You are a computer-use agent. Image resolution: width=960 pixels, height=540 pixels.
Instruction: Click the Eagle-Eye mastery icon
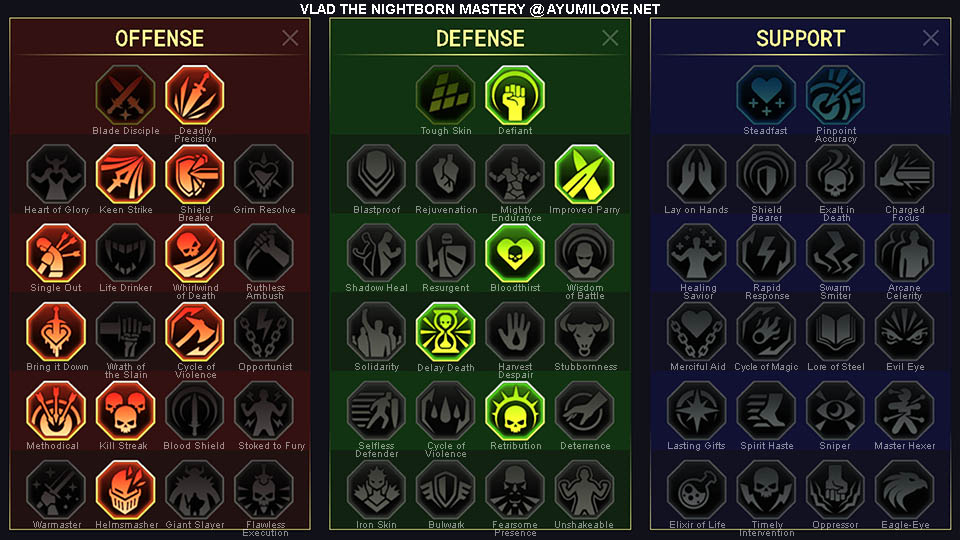click(x=904, y=490)
